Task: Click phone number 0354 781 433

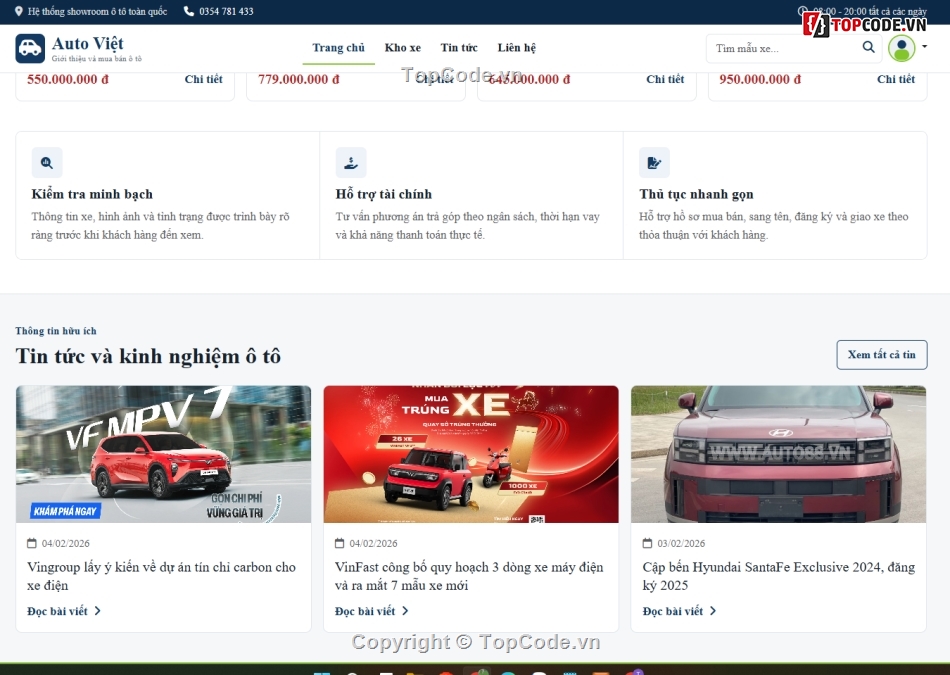Action: 227,12
